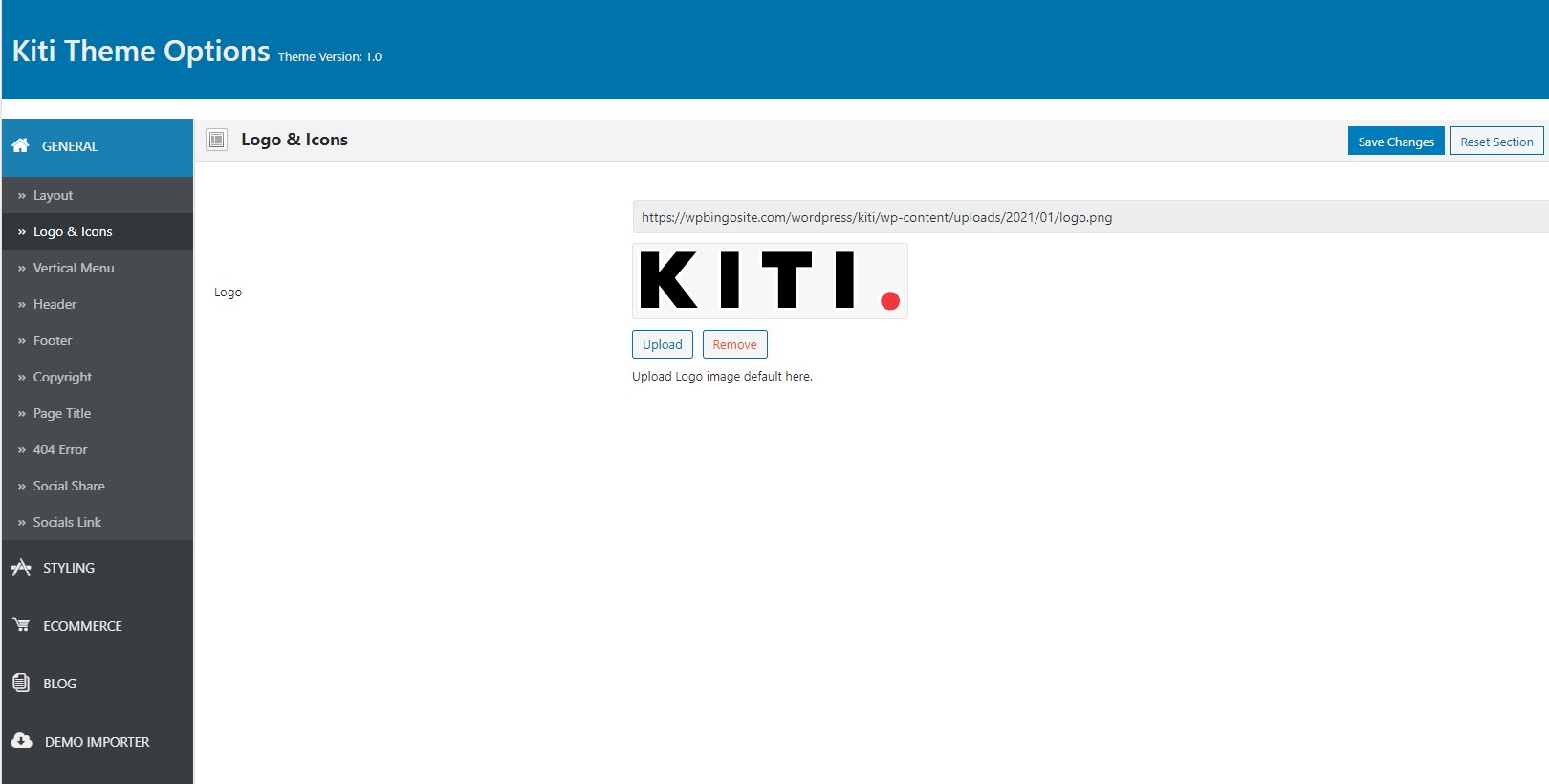Click the Reset Section button

(x=1496, y=141)
